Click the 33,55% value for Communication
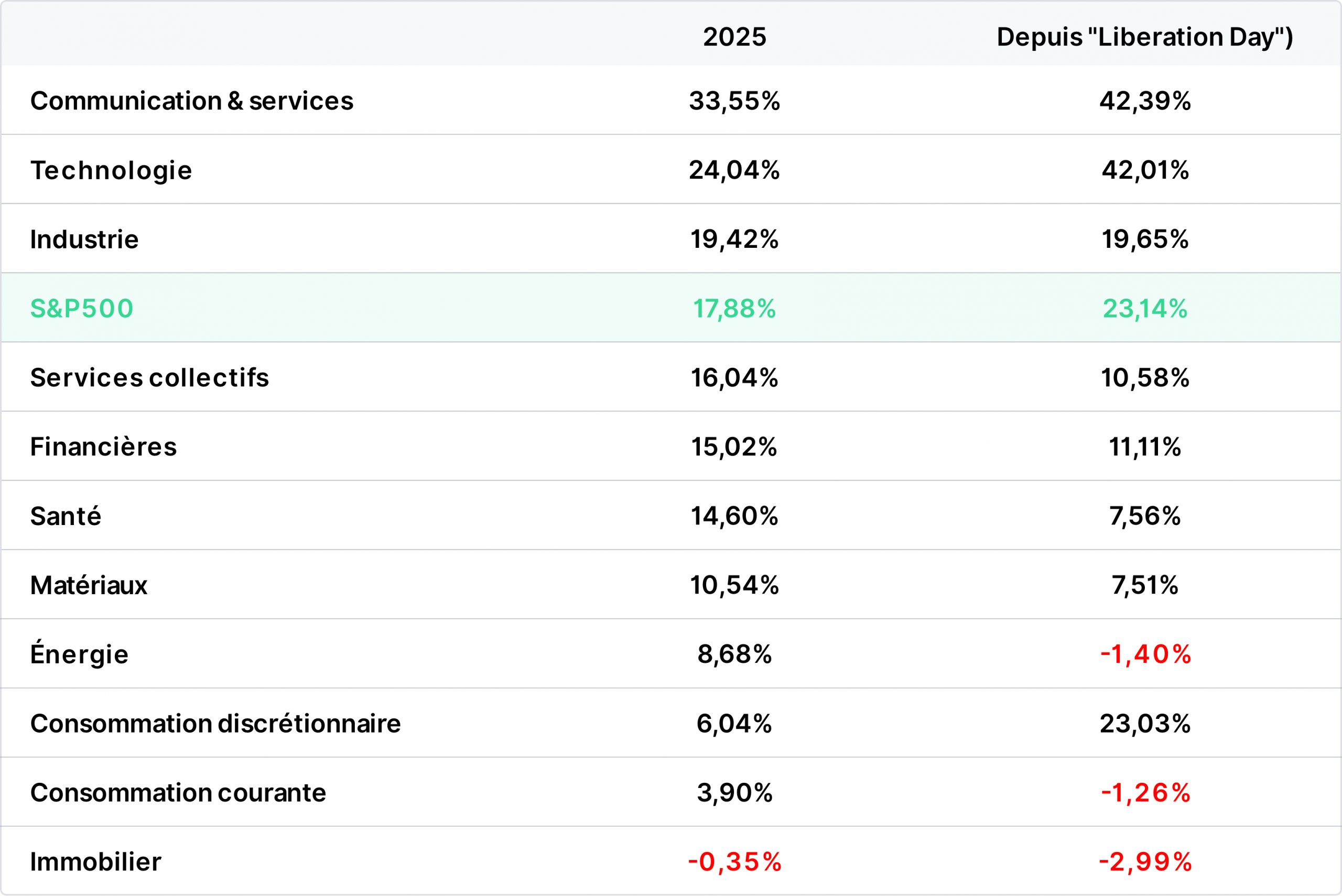The width and height of the screenshot is (1342, 896). (x=734, y=101)
